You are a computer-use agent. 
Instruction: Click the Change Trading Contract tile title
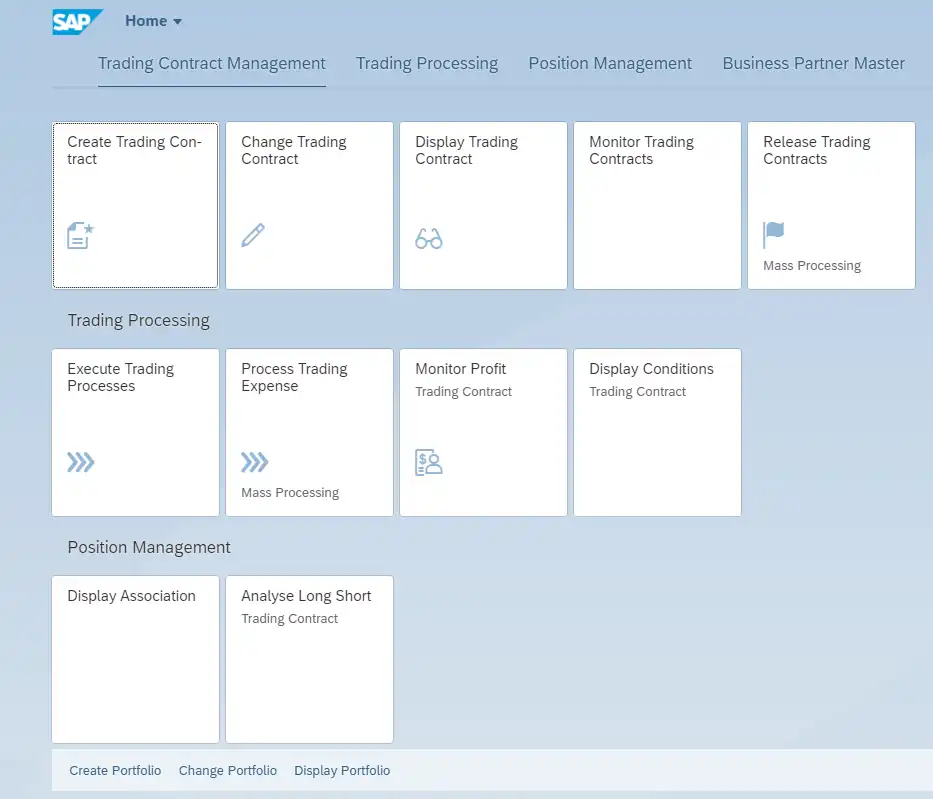click(294, 151)
